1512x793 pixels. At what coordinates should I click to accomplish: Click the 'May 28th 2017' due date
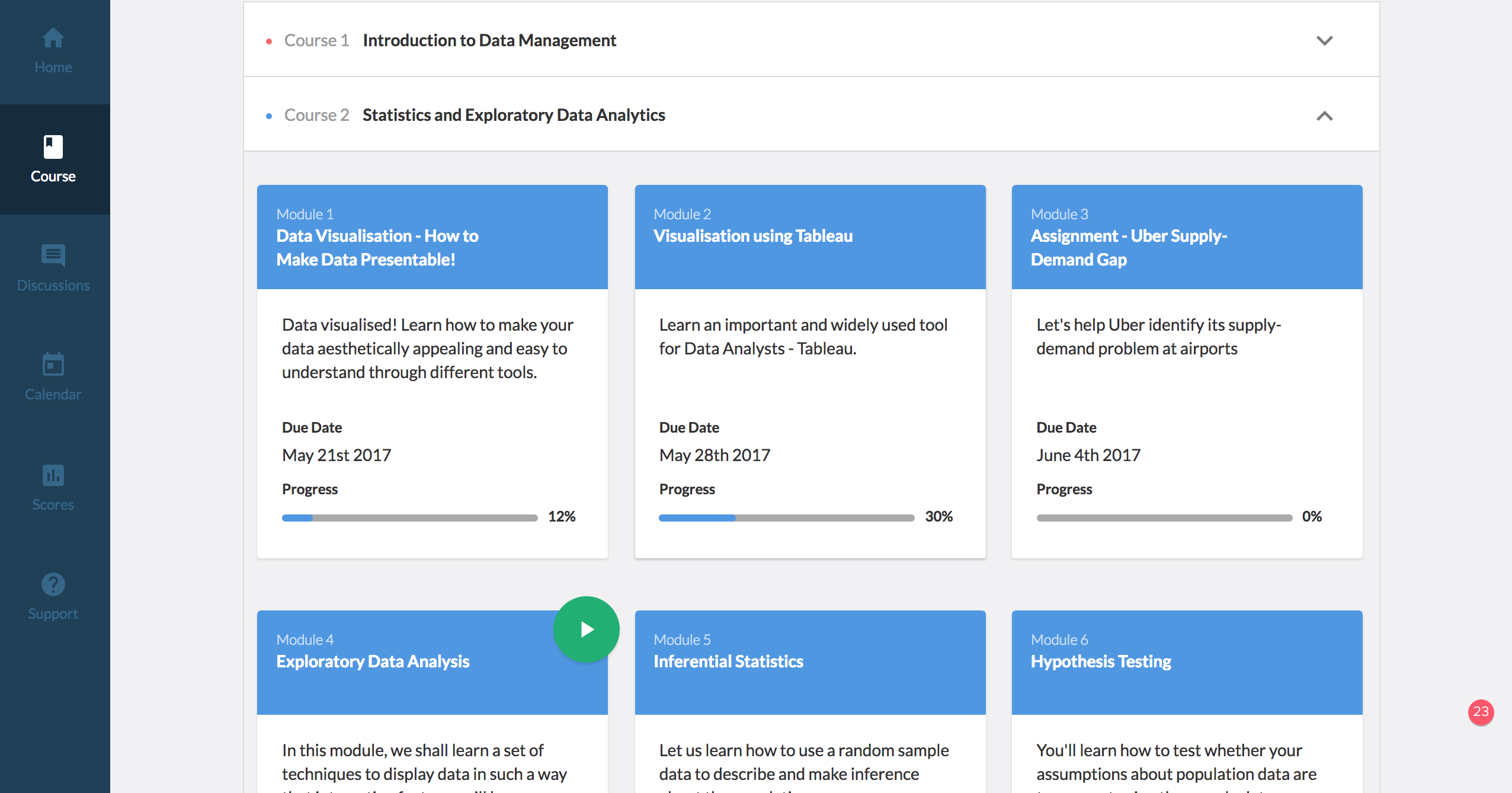(x=715, y=455)
